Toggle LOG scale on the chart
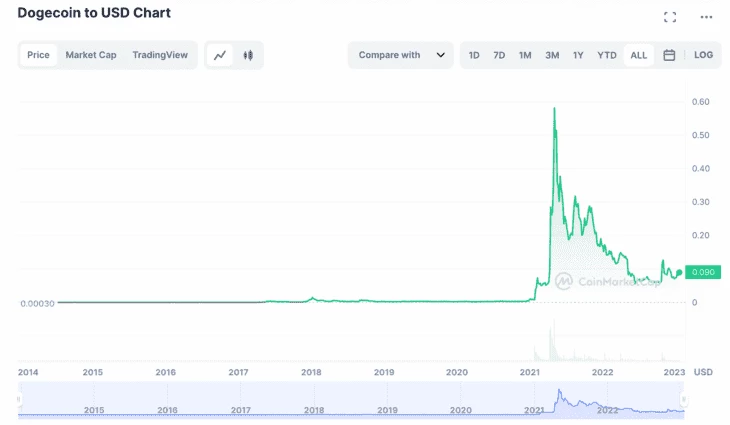 pyautogui.click(x=703, y=55)
